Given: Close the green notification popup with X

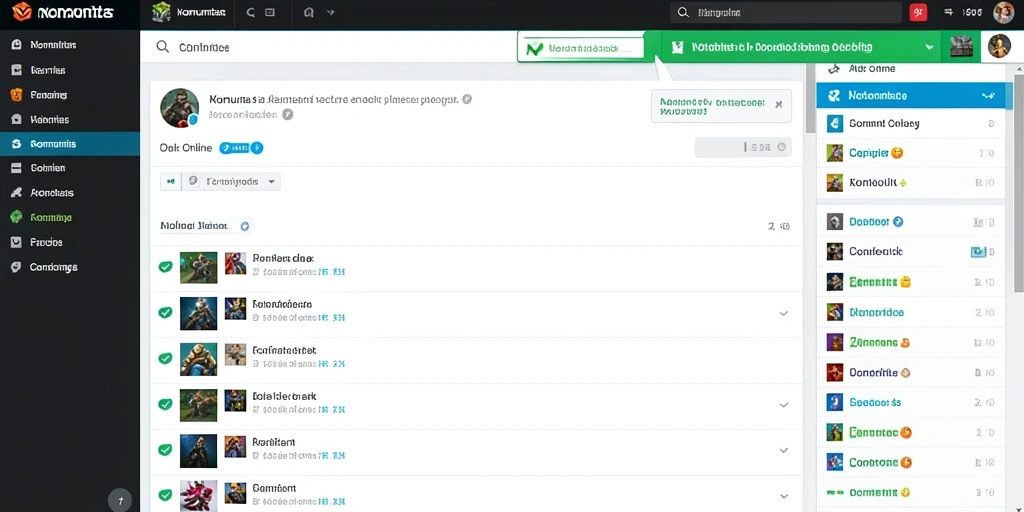Looking at the screenshot, I should tap(778, 104).
